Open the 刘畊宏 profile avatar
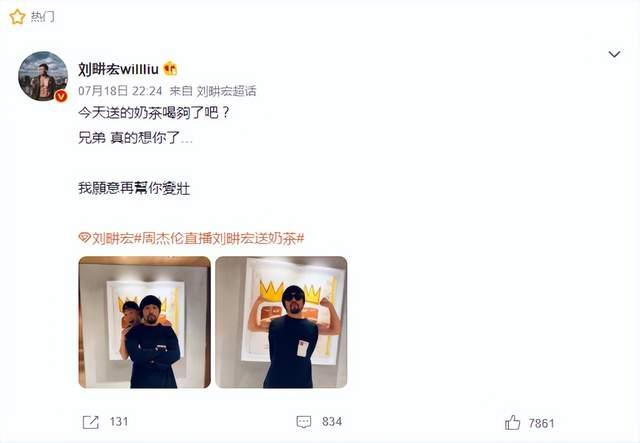The image size is (640, 443). tap(43, 76)
